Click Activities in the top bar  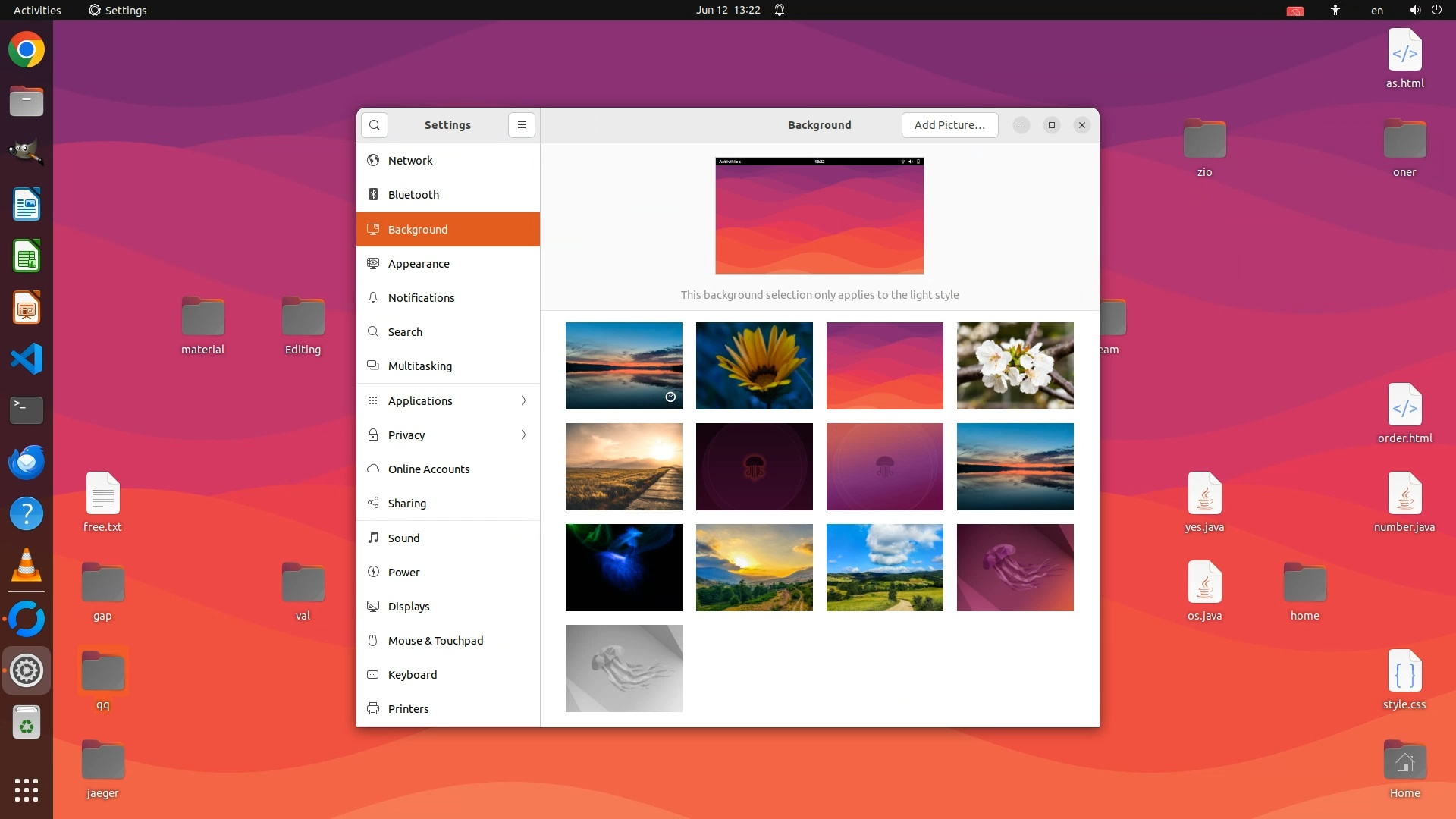click(37, 10)
